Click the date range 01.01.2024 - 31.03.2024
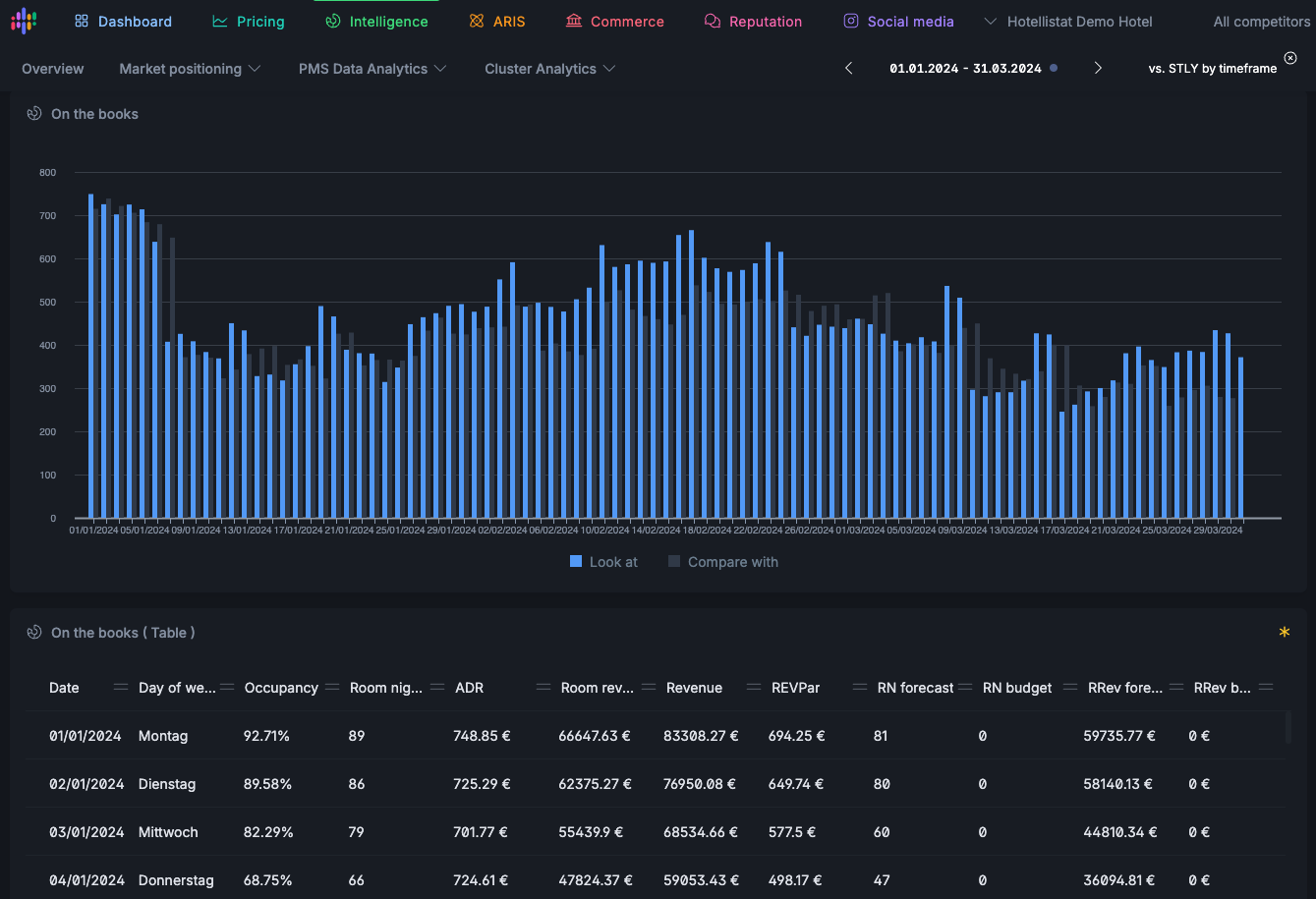The height and width of the screenshot is (899, 1316). [x=965, y=69]
